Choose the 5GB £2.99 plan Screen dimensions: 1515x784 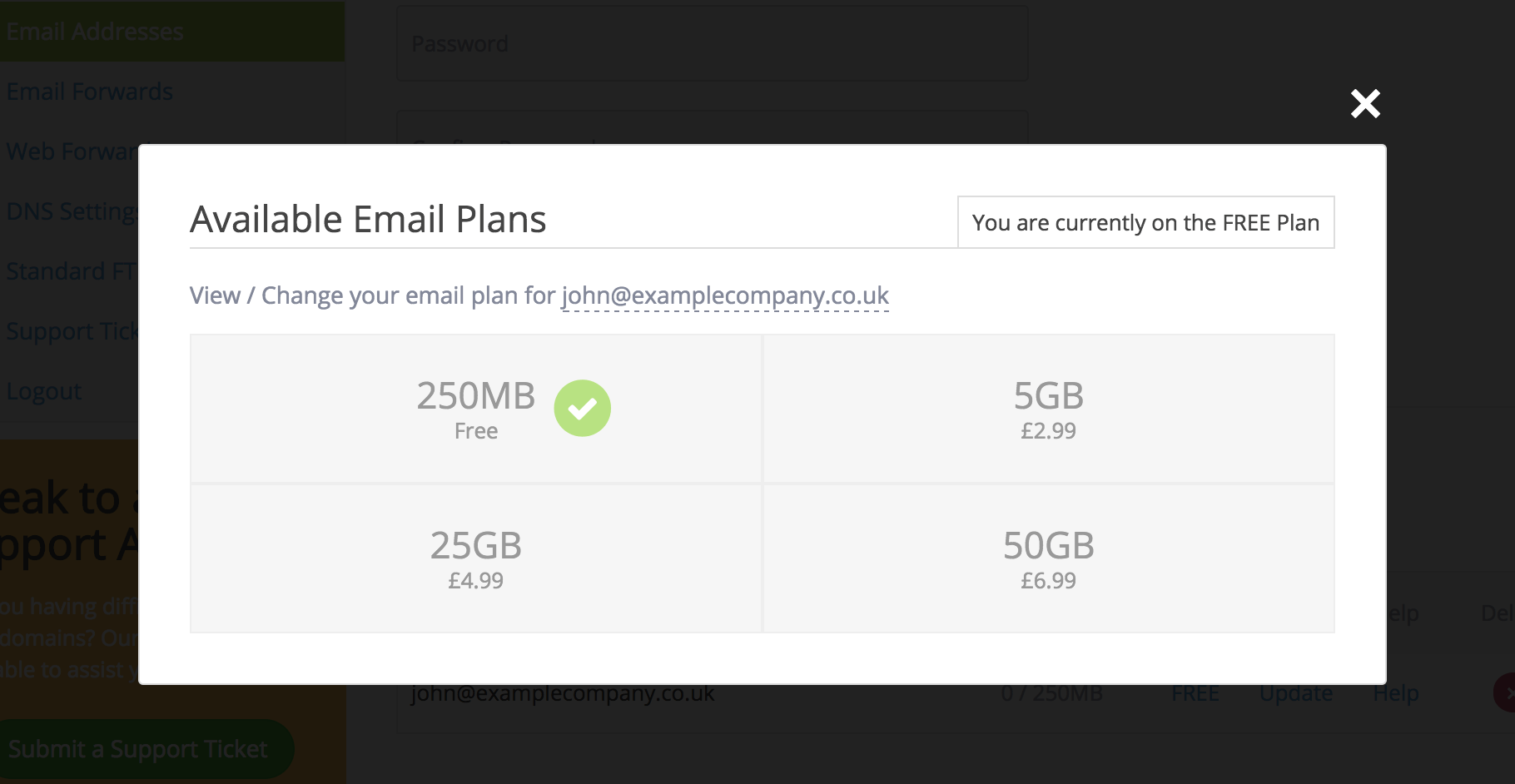click(1049, 409)
